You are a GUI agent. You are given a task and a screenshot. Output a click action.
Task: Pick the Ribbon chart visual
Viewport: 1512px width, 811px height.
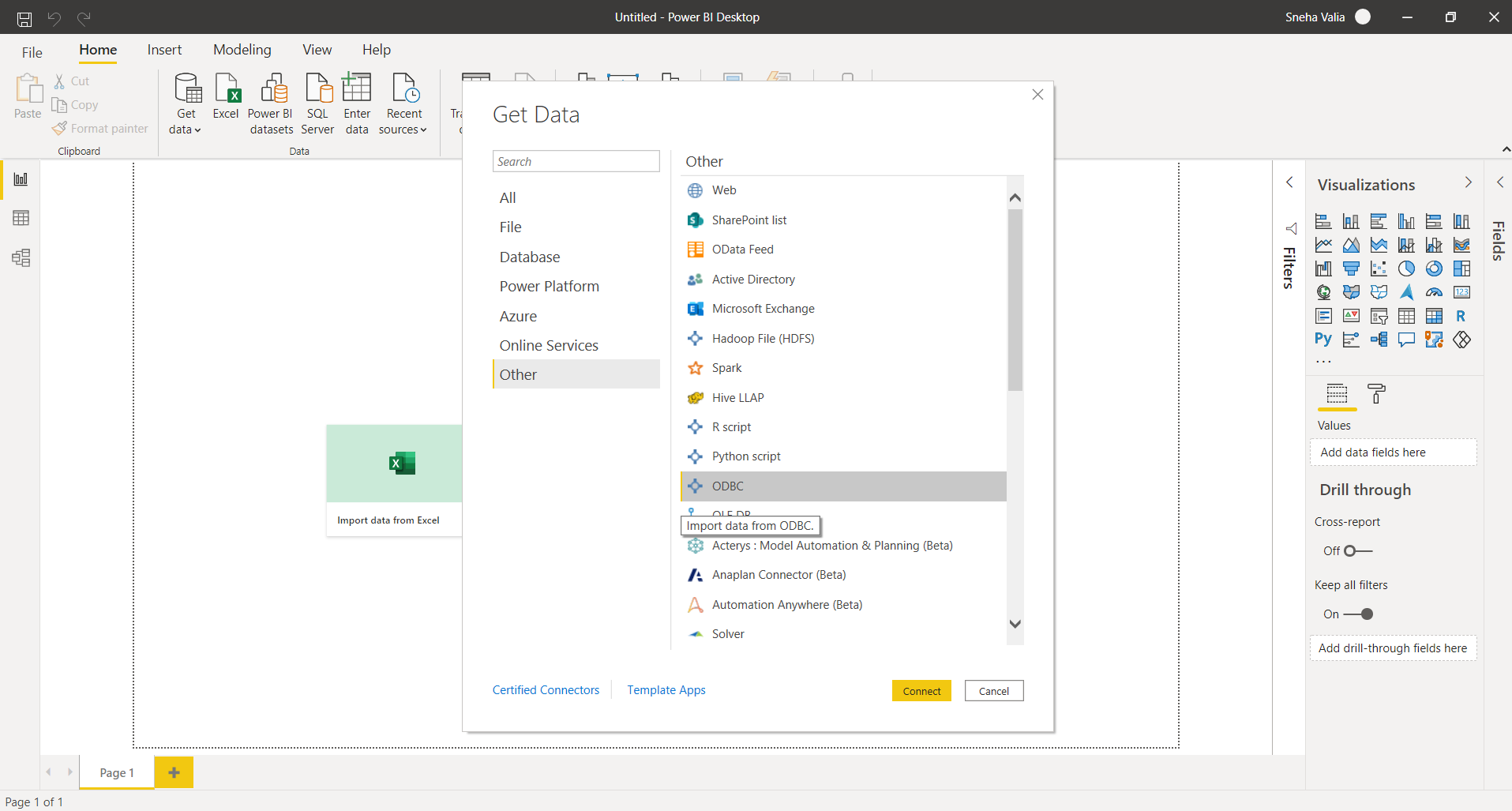(1461, 245)
